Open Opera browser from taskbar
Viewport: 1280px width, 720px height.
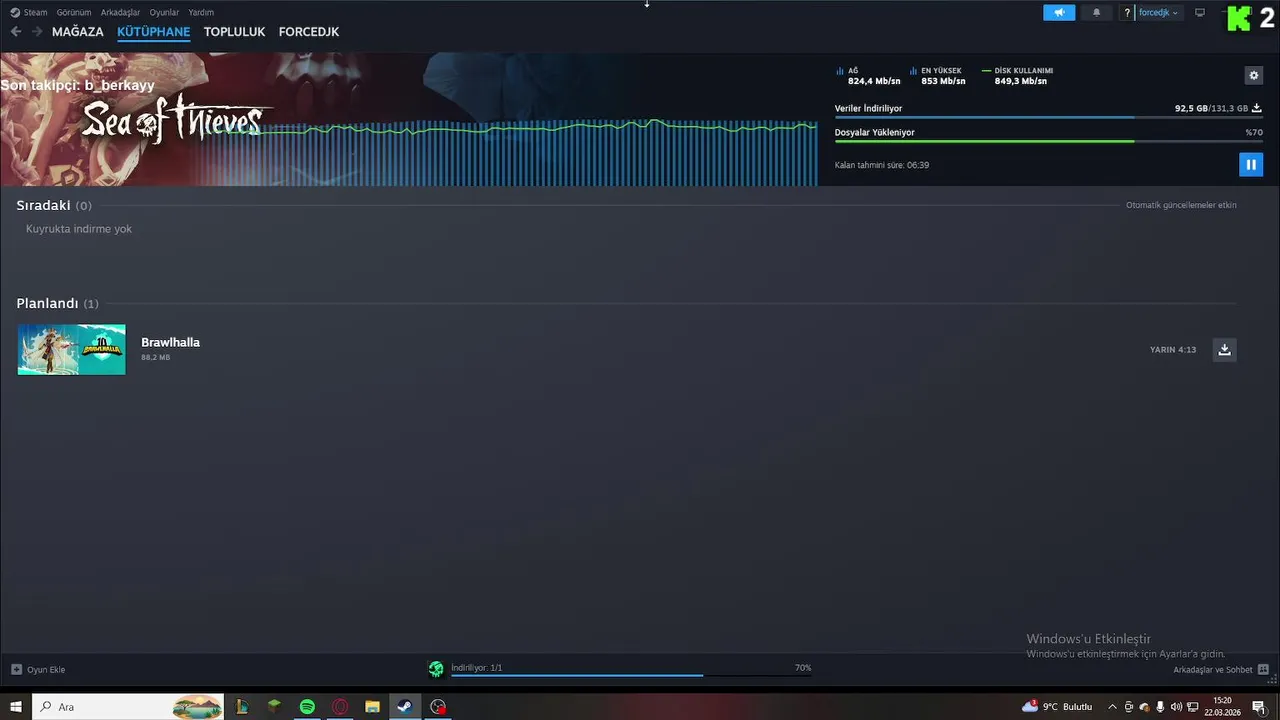click(x=340, y=707)
